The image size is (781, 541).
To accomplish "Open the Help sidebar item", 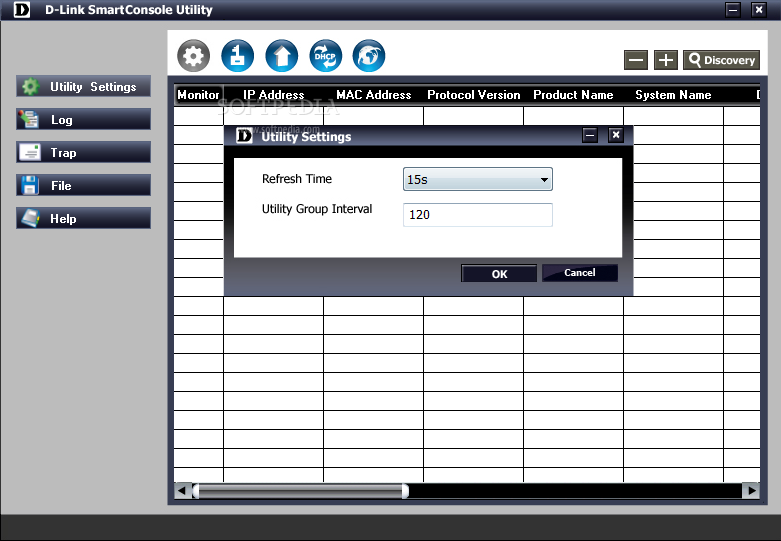I will 83,218.
